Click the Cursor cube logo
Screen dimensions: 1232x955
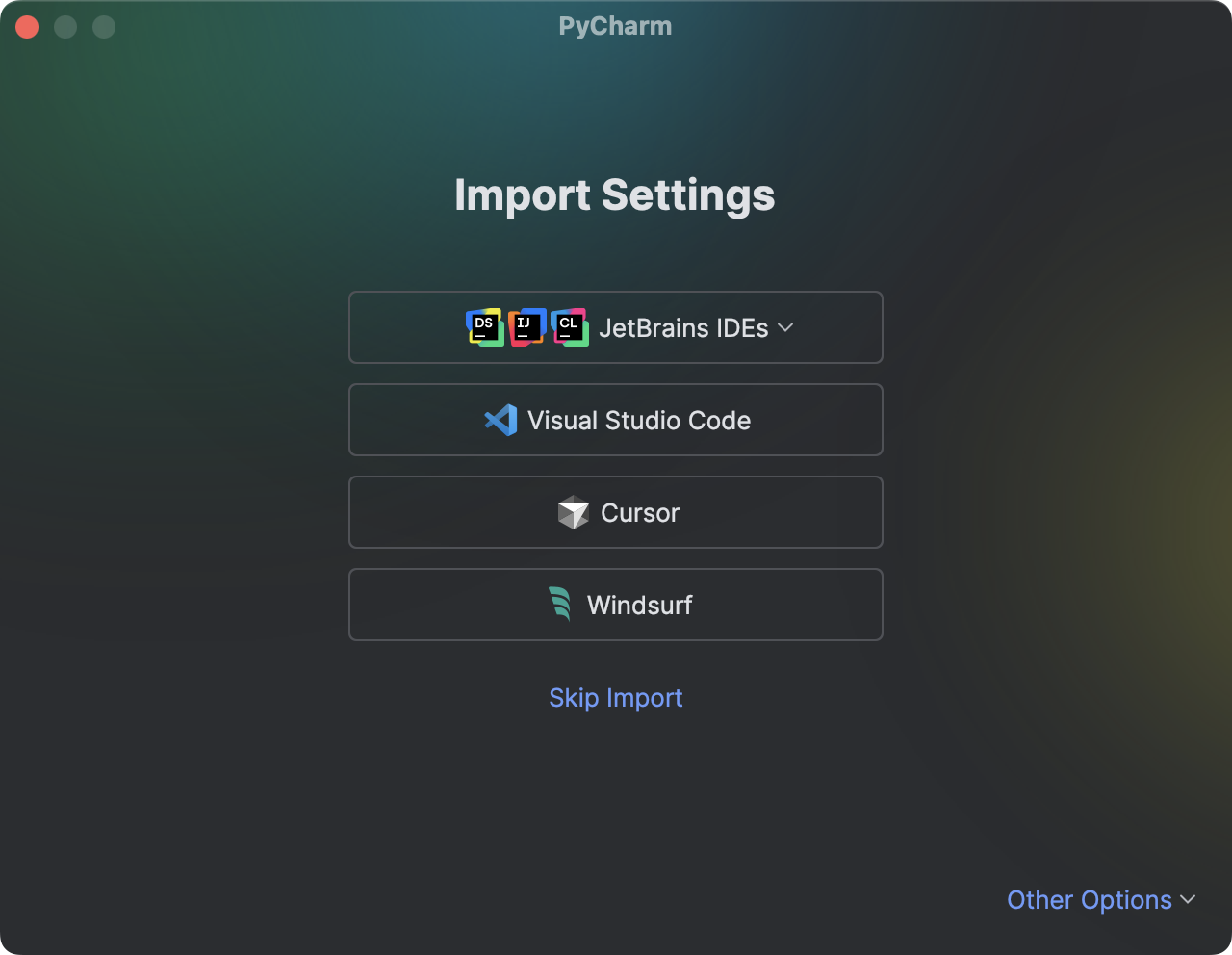pos(573,512)
